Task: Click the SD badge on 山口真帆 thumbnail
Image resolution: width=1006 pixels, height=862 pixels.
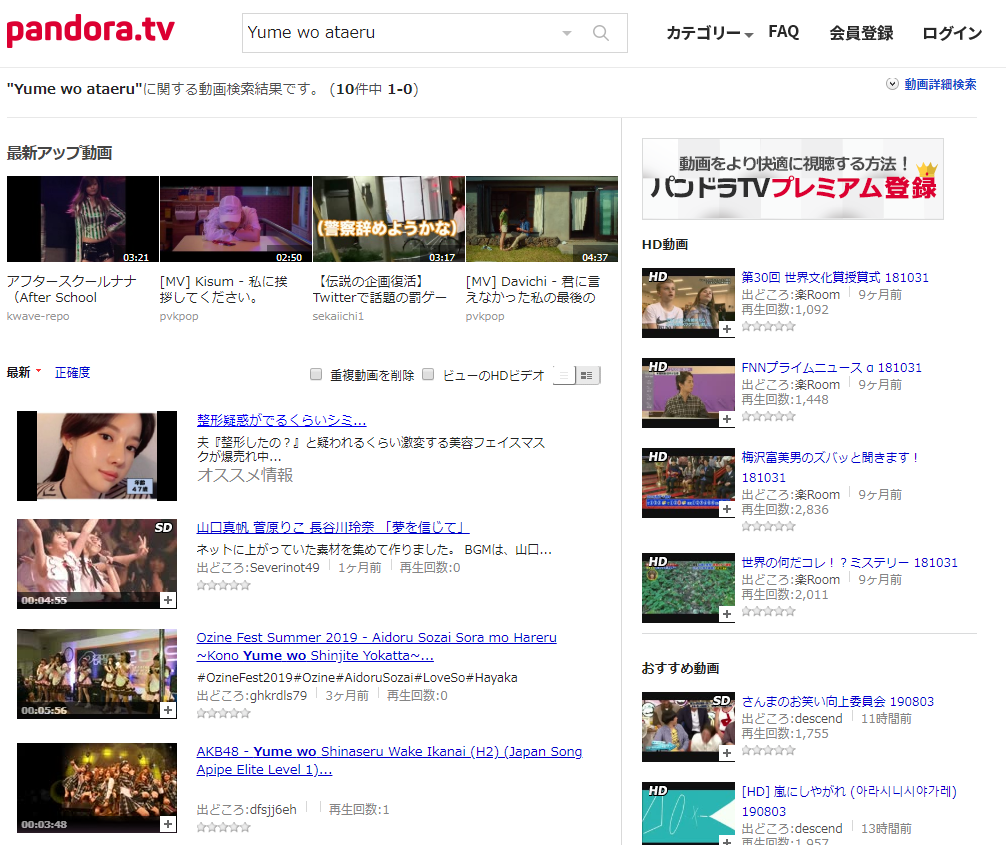Action: click(x=164, y=528)
